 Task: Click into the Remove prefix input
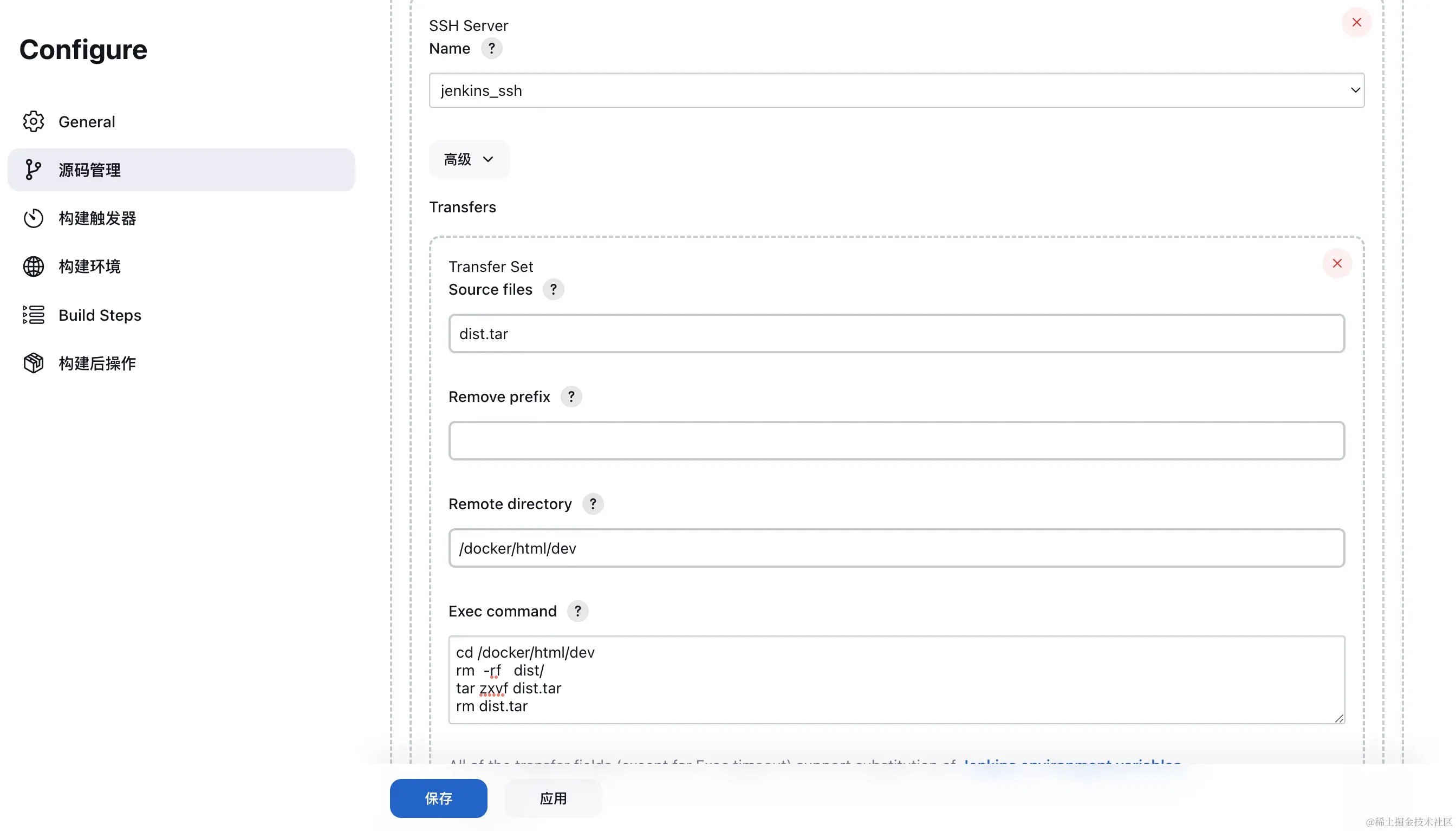(x=896, y=440)
